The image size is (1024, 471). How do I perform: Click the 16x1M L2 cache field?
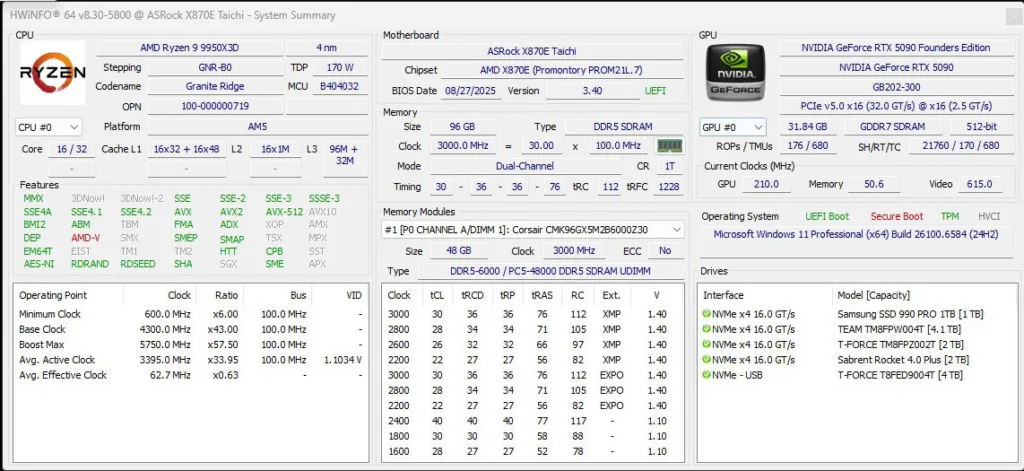point(275,149)
